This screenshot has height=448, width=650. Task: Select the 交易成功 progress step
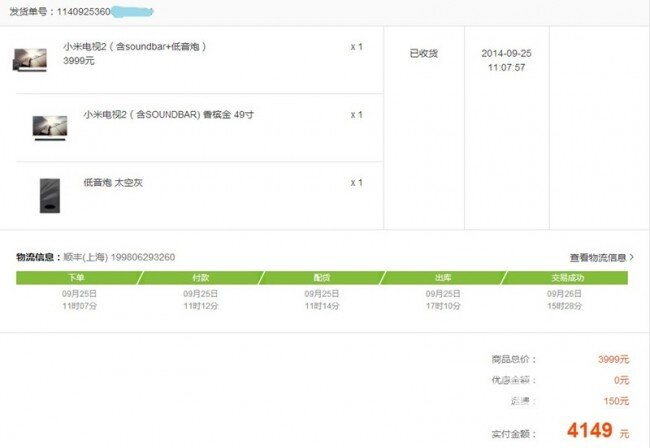coord(565,278)
